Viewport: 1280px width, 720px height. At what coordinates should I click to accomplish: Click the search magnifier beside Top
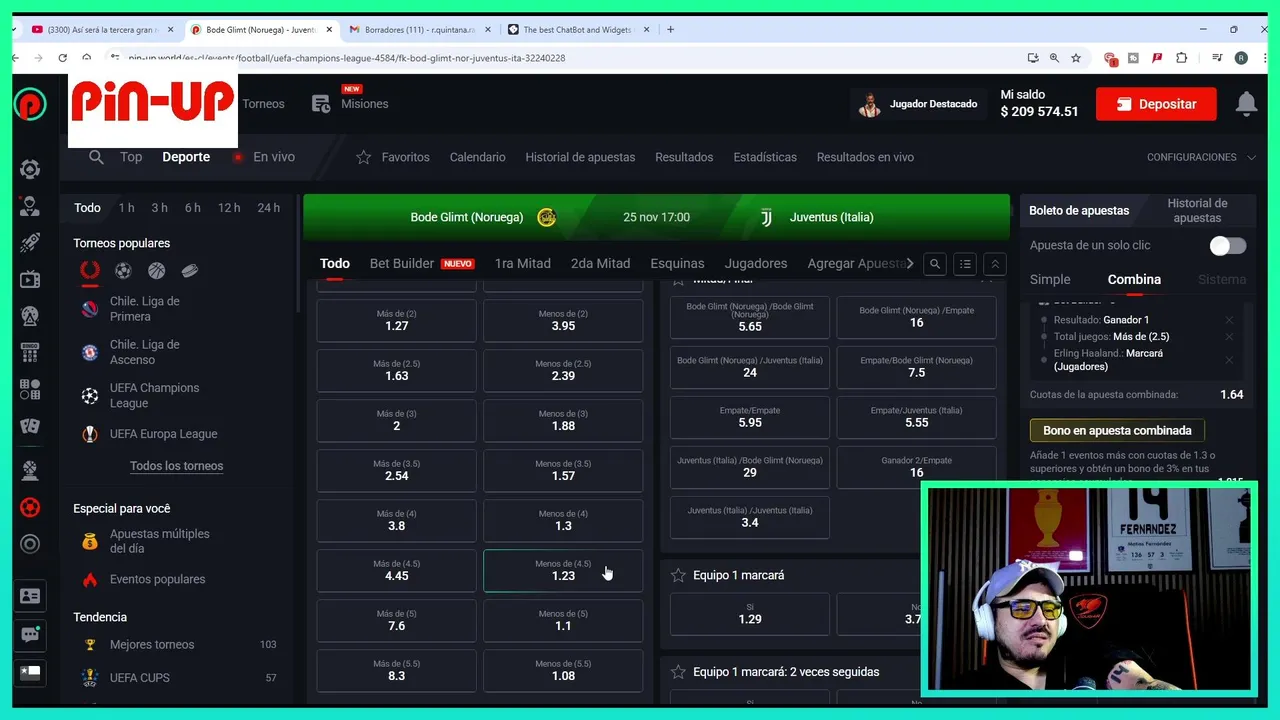[96, 157]
